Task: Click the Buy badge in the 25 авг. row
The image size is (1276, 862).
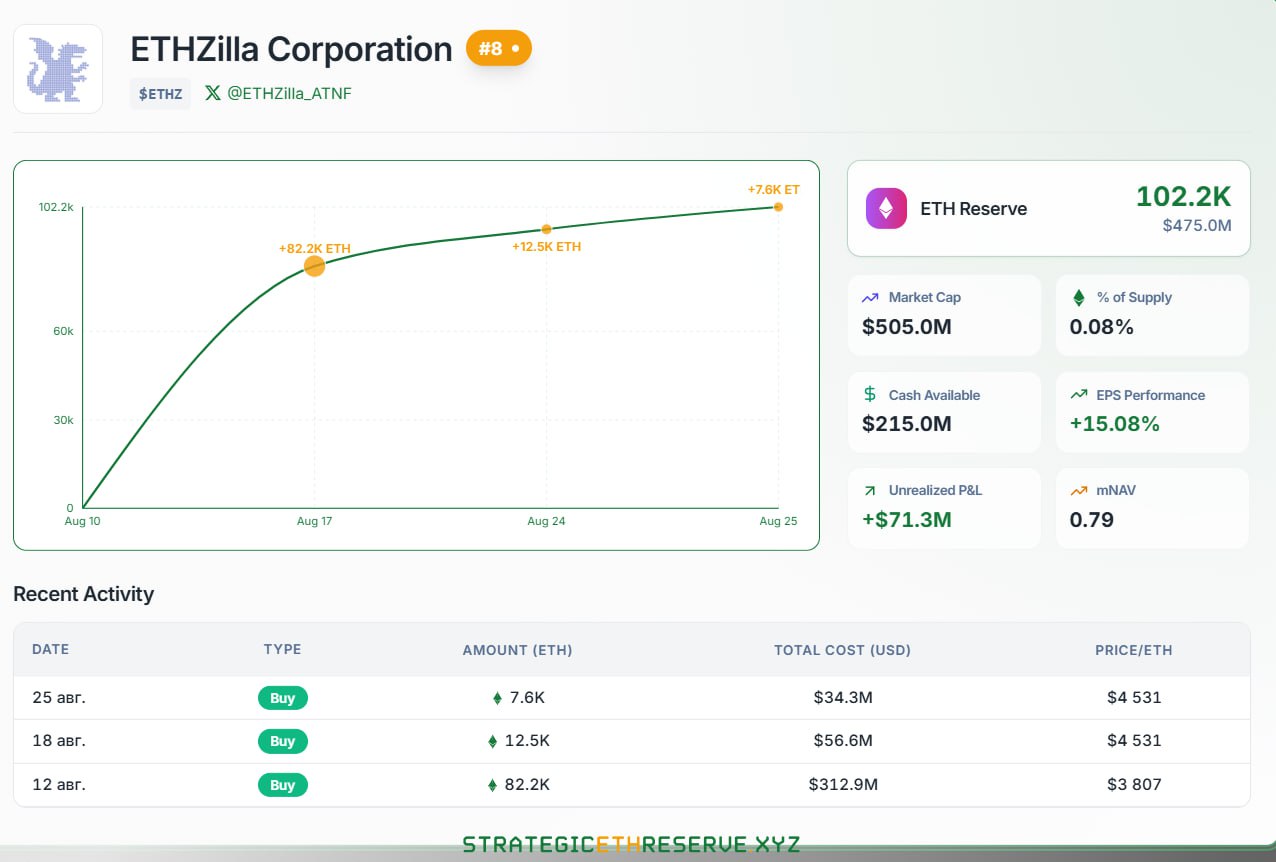Action: (283, 698)
